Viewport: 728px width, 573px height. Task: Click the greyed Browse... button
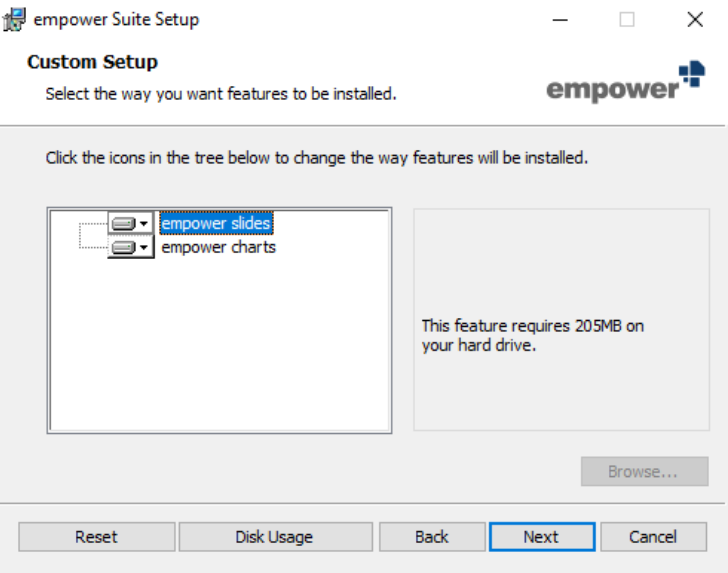[x=644, y=471]
